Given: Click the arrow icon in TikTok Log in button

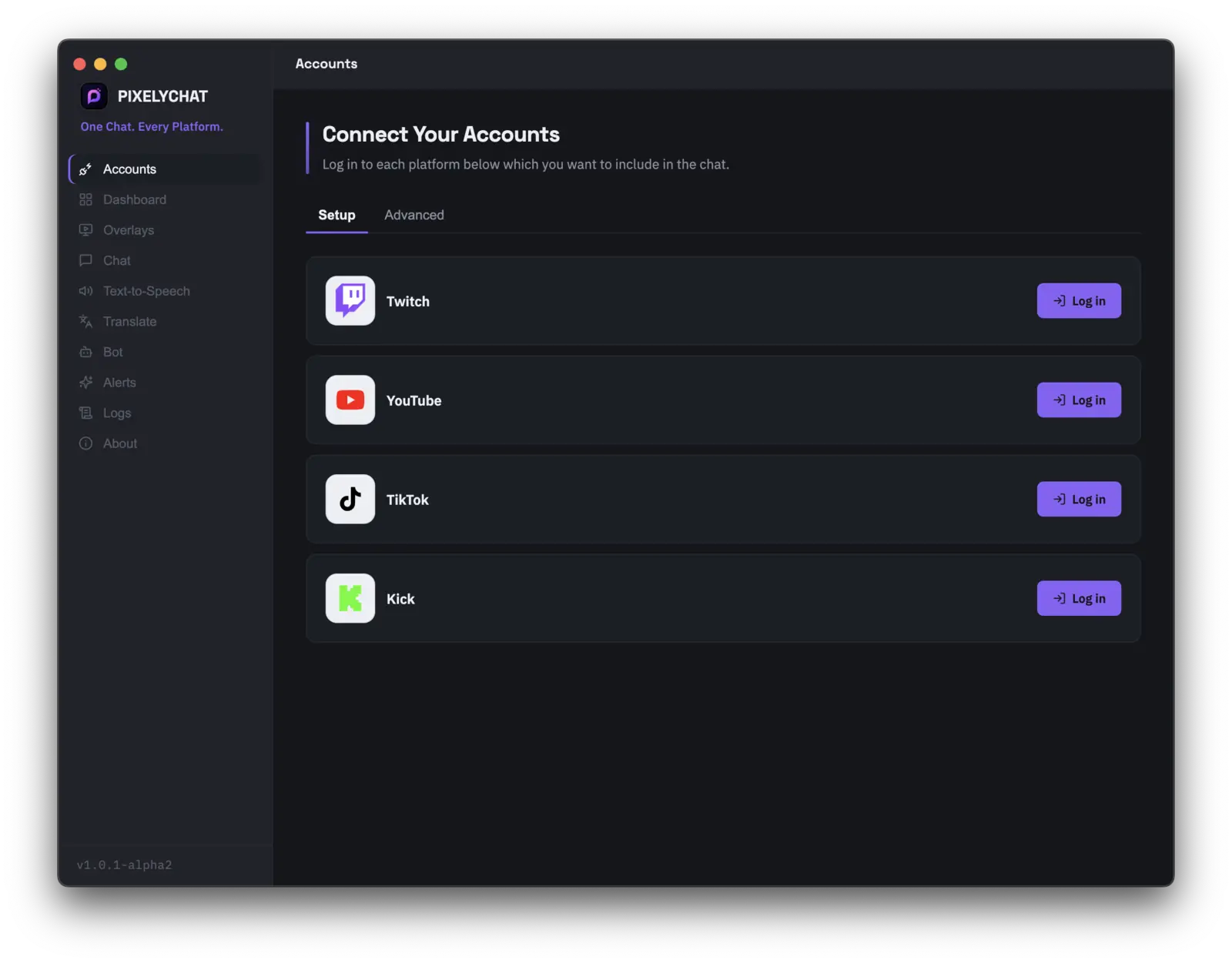Looking at the screenshot, I should pos(1060,500).
